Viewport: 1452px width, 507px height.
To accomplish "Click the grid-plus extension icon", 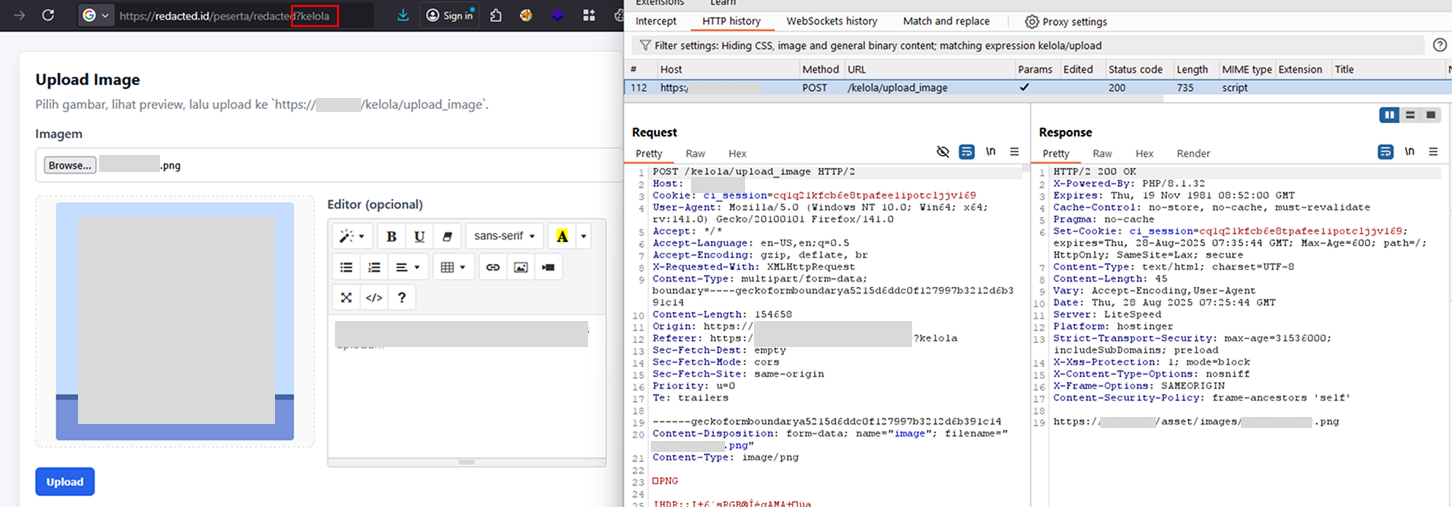I will (x=589, y=15).
